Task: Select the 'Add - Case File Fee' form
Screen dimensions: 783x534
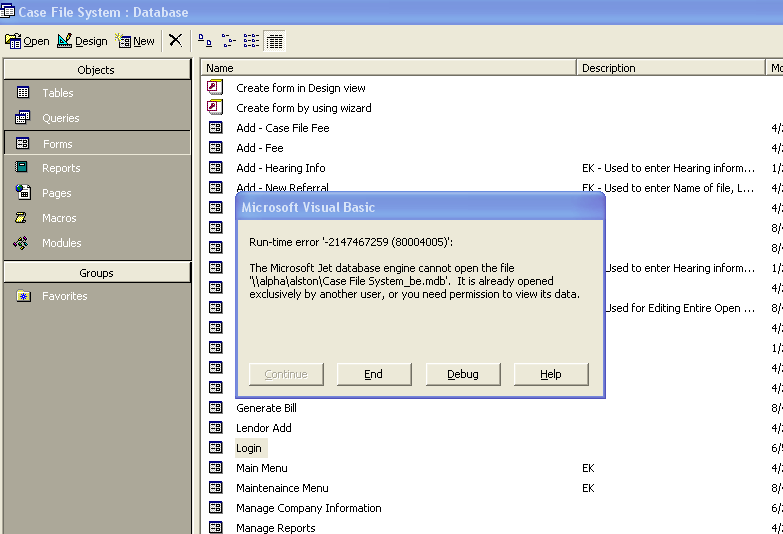Action: [283, 128]
